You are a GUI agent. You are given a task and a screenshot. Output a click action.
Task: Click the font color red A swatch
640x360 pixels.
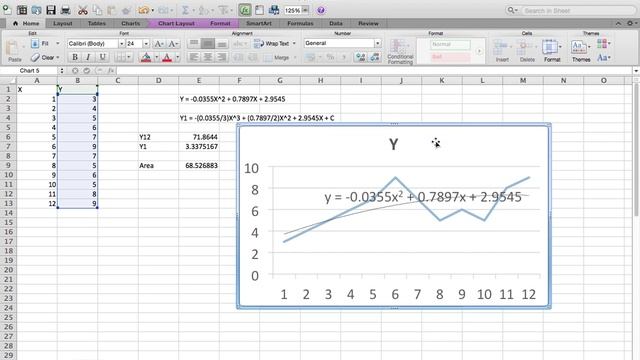167,58
